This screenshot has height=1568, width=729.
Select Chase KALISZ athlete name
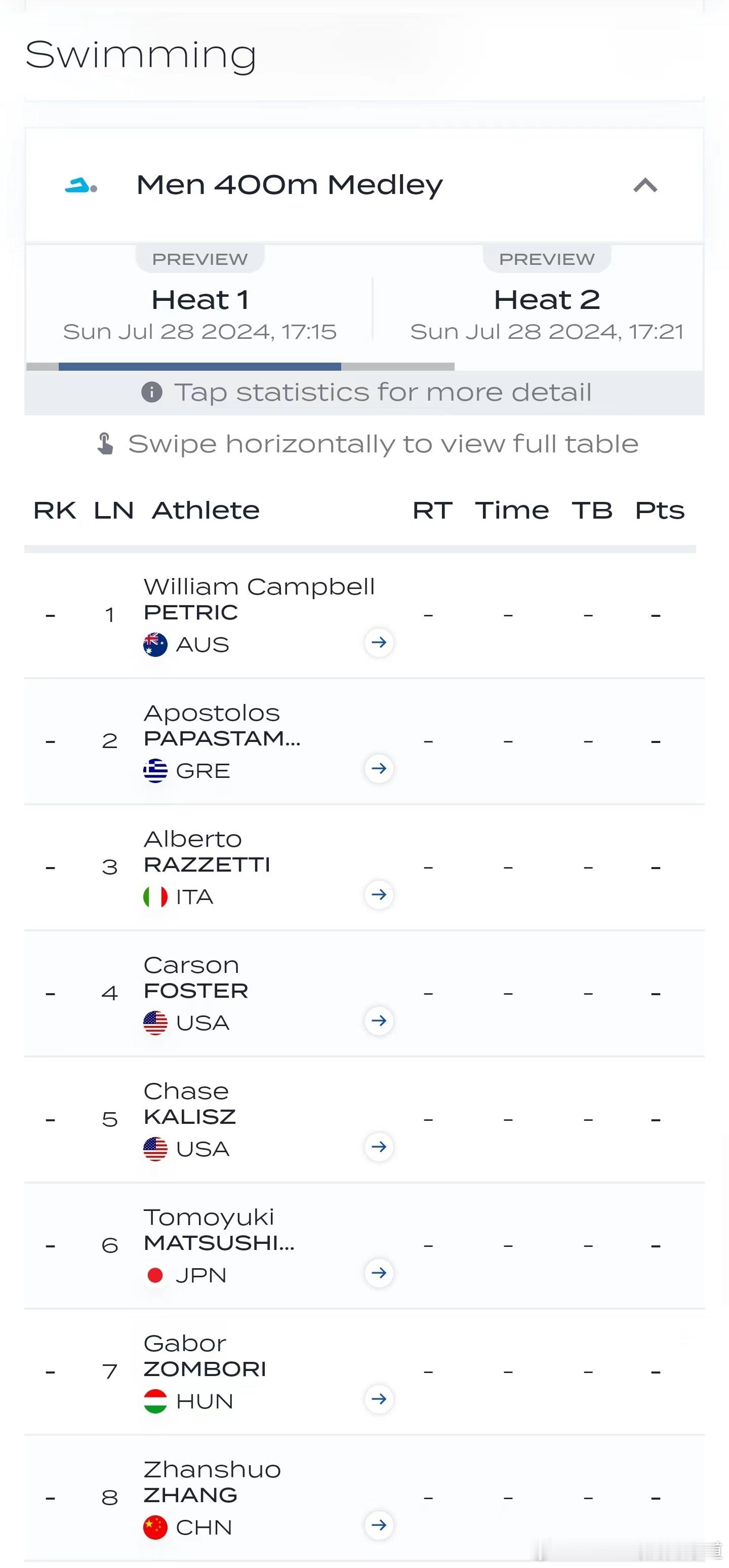189,1104
